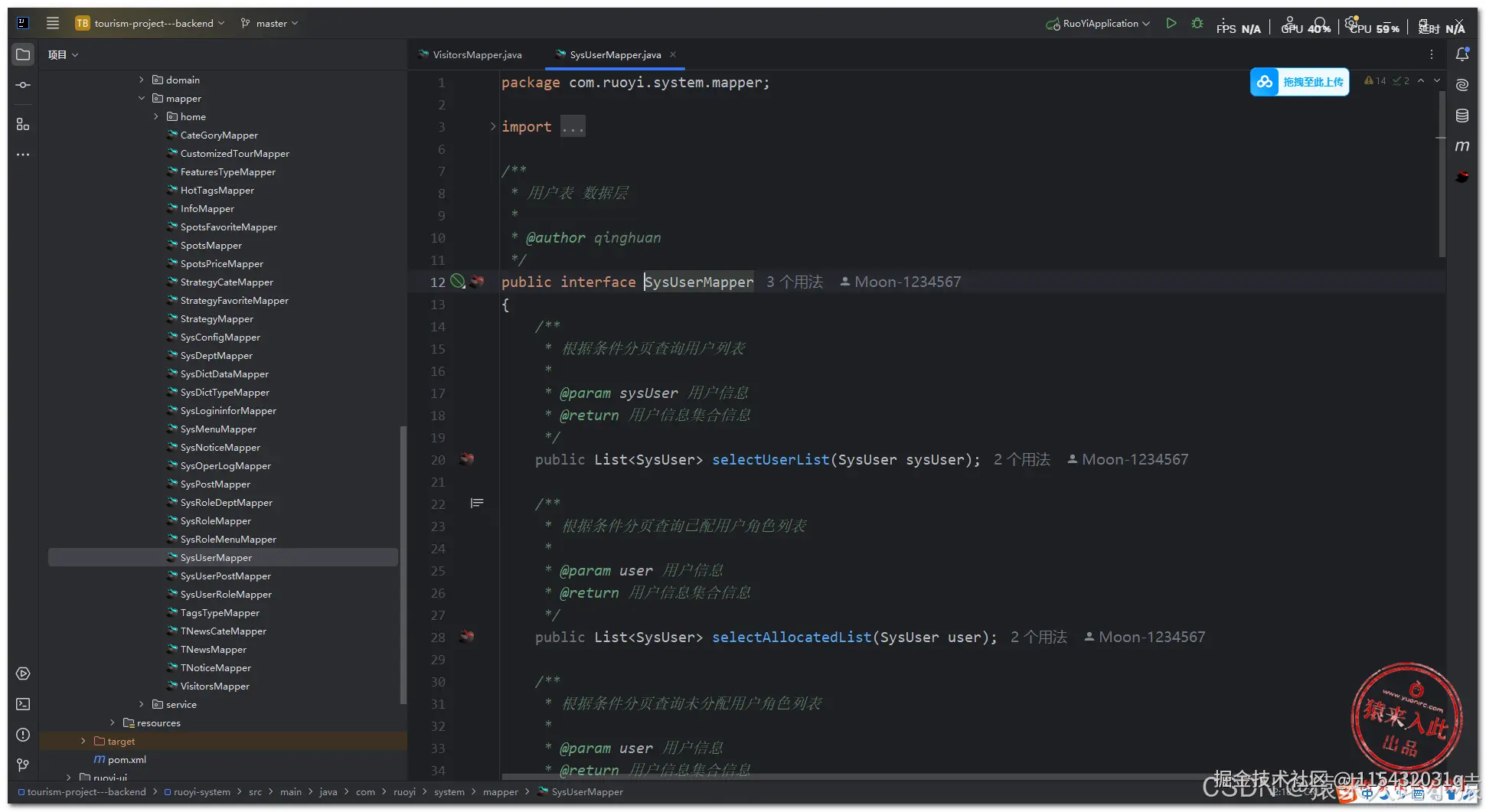The image size is (1486, 812).
Task: Click the 拖拽至此上传 upload button
Action: point(1300,82)
